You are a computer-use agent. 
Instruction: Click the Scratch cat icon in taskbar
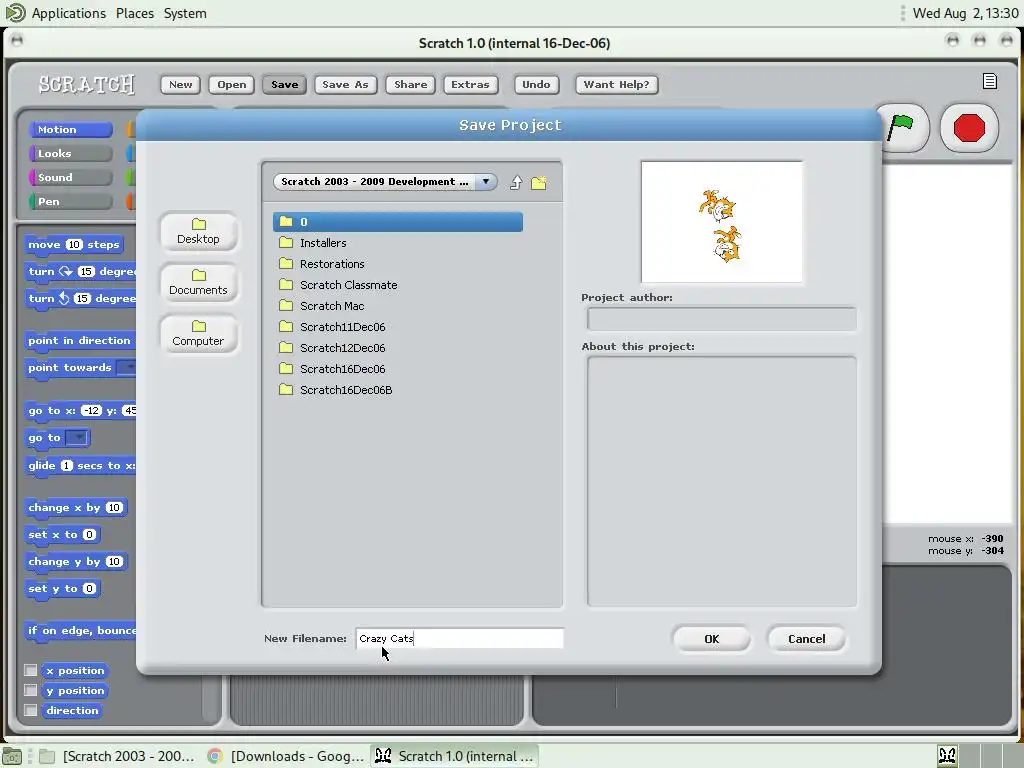pyautogui.click(x=383, y=756)
